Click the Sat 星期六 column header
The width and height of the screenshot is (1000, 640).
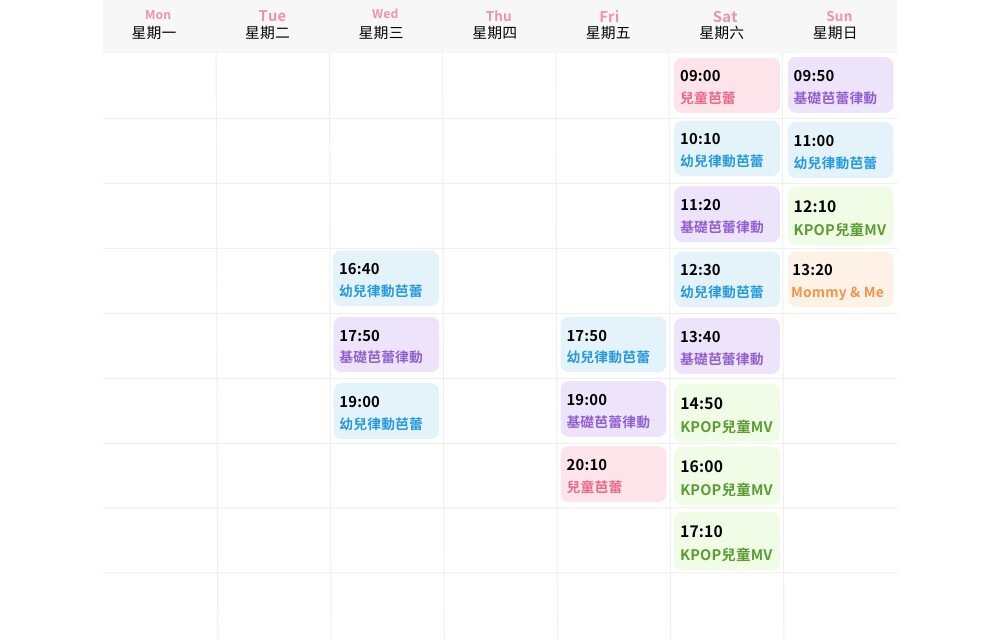coord(726,25)
